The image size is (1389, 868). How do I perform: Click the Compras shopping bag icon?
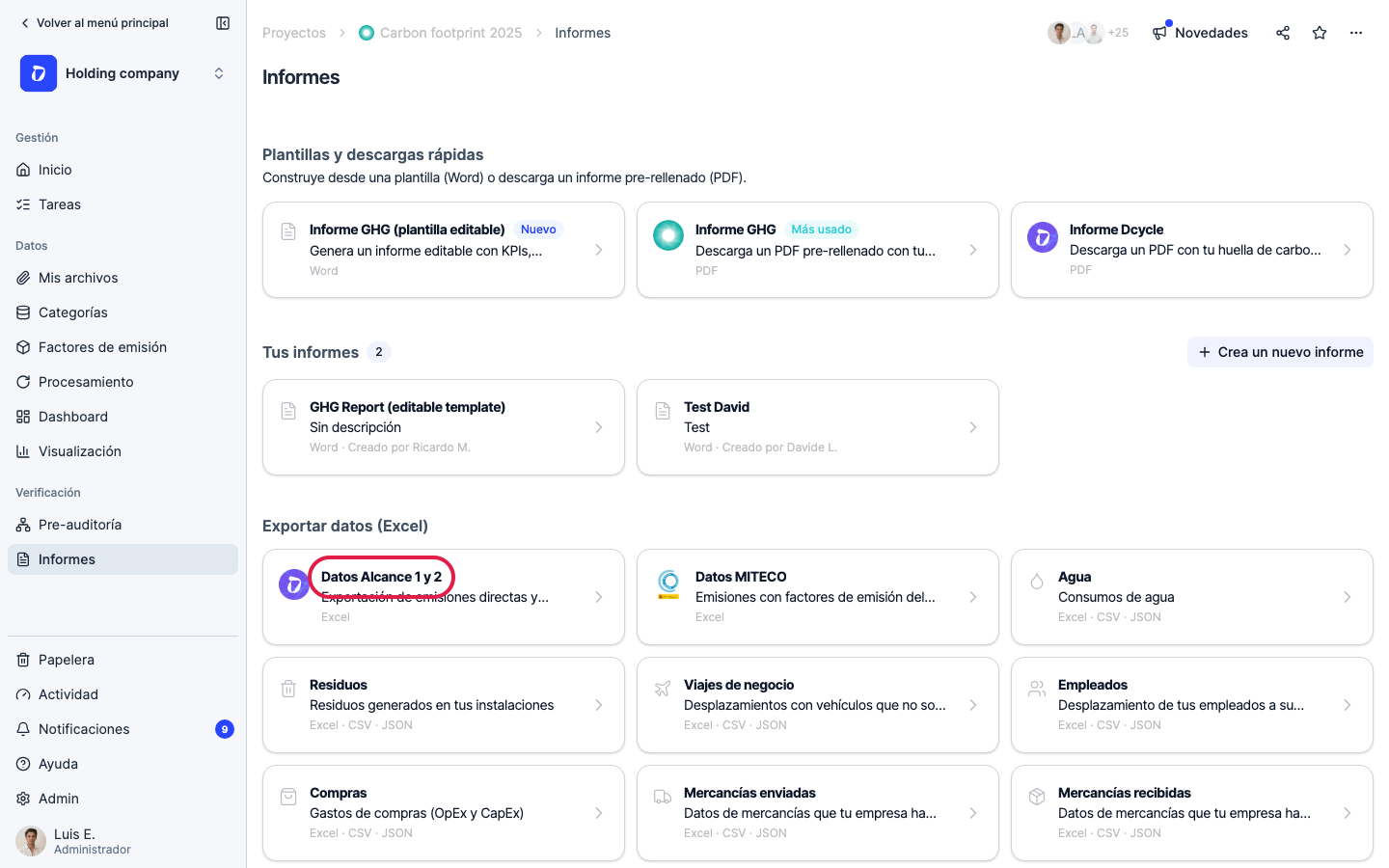(288, 797)
